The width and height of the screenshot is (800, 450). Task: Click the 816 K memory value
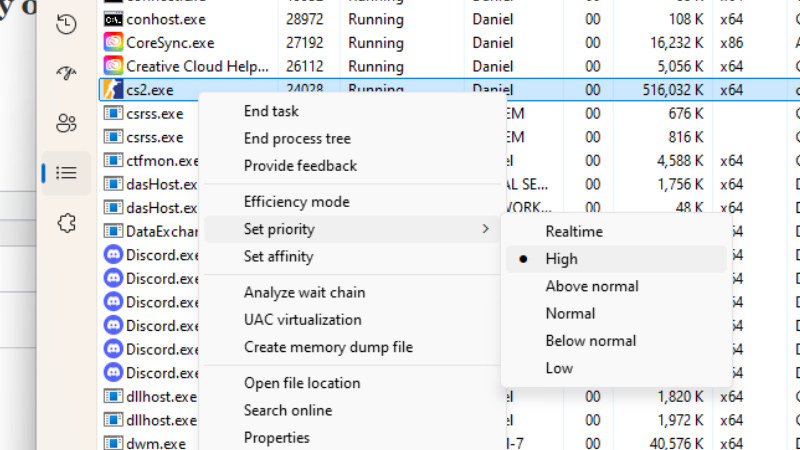coord(686,137)
